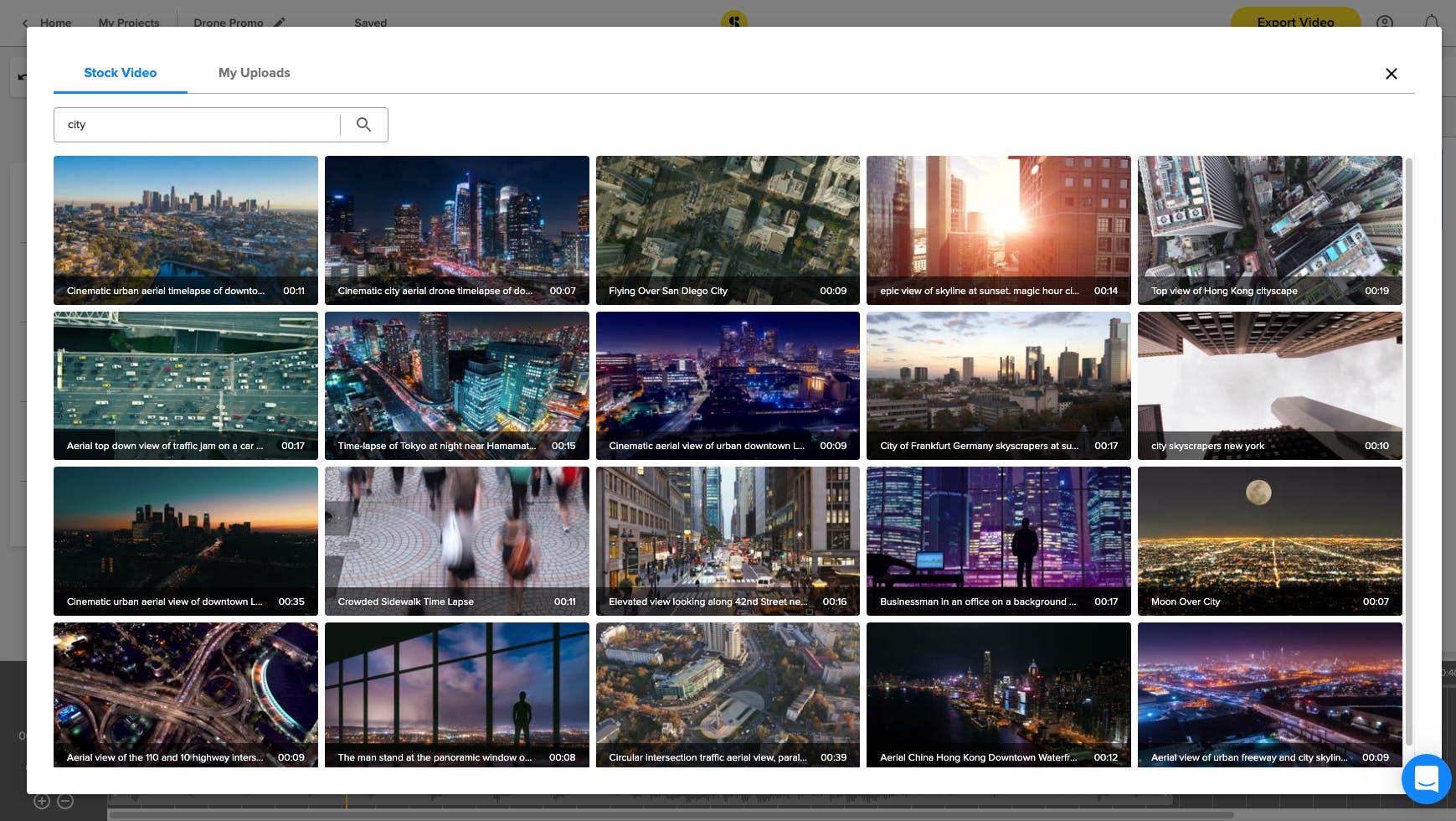Select the Stock Video tab
1456x821 pixels.
tap(120, 73)
